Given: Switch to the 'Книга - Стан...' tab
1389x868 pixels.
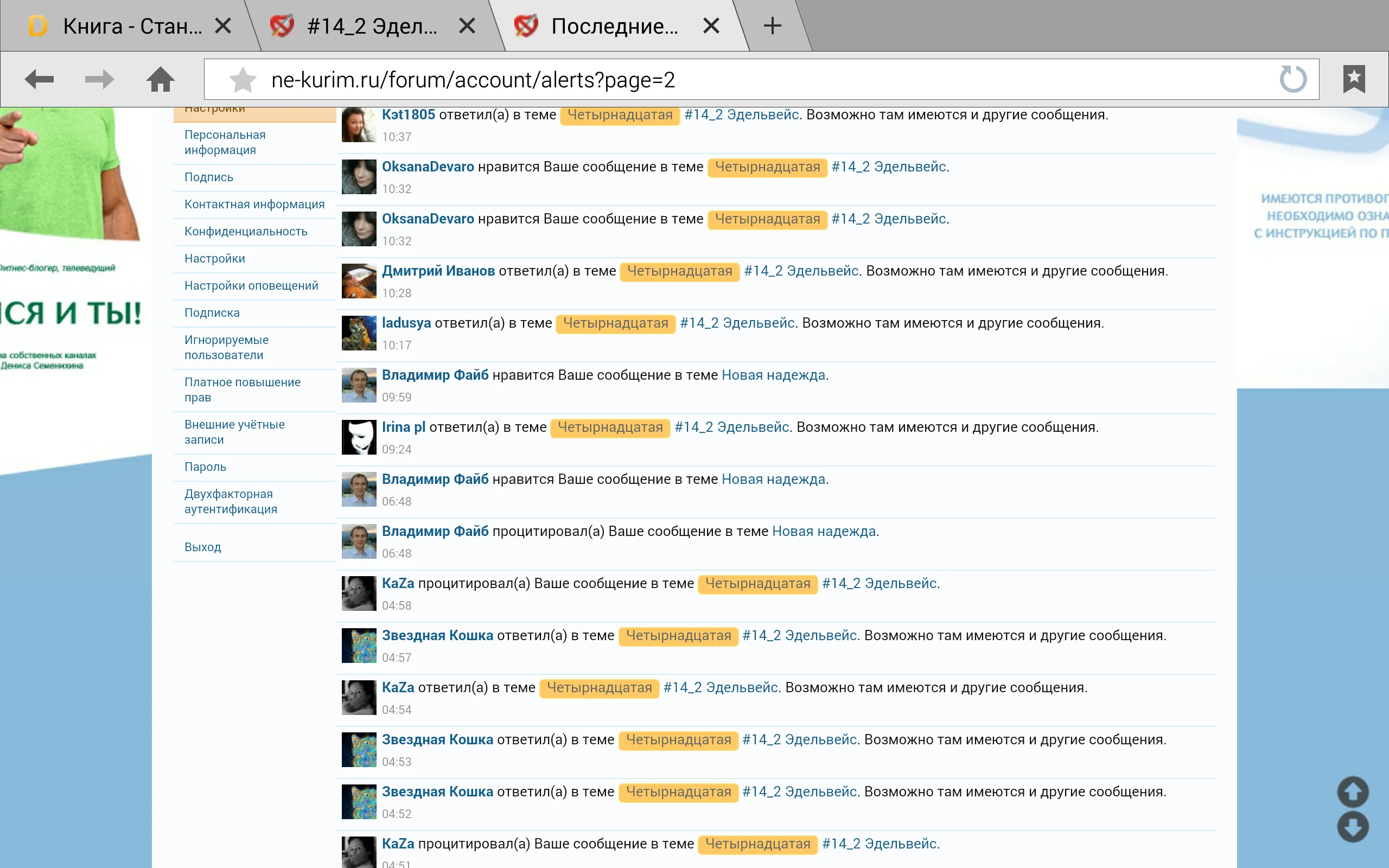Looking at the screenshot, I should tap(132, 27).
